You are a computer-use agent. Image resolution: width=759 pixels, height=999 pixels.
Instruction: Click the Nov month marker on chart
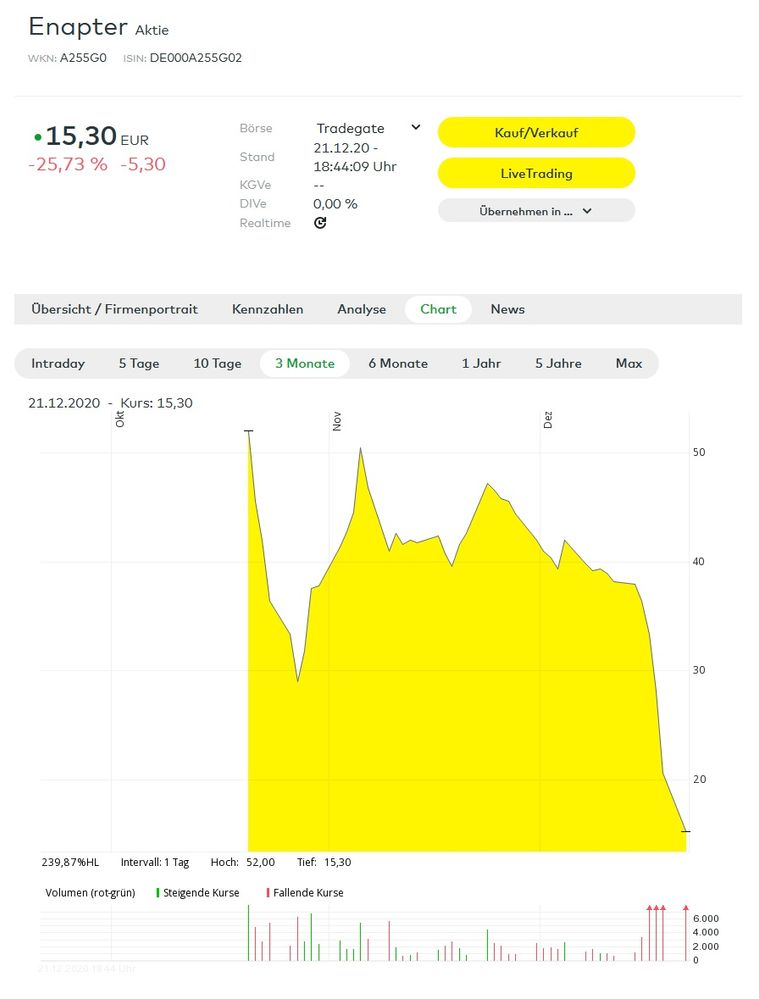coord(337,421)
